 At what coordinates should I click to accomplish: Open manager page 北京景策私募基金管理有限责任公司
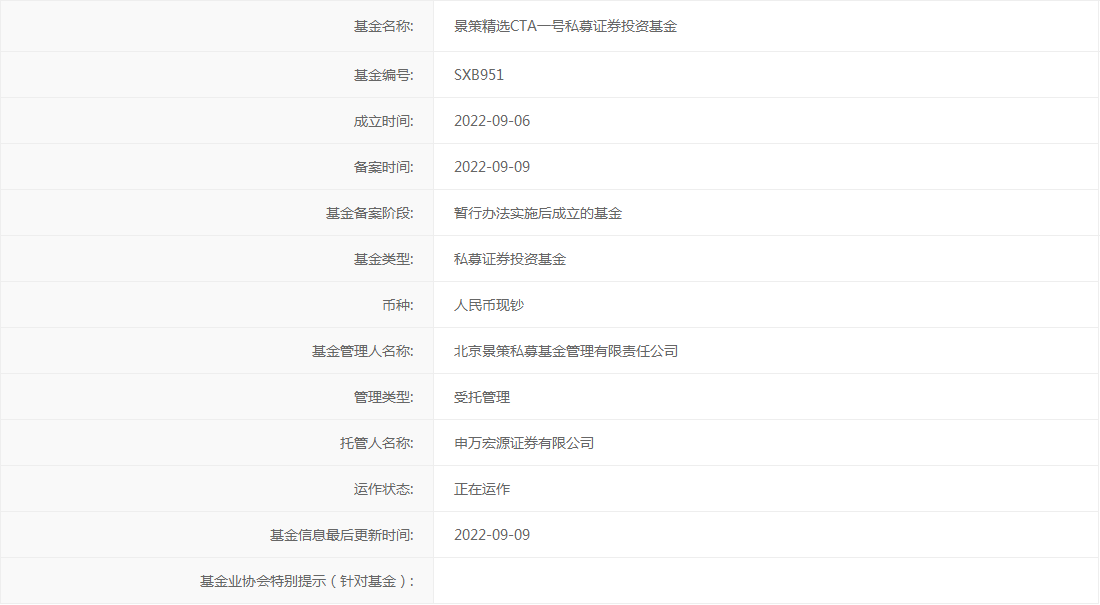click(566, 350)
